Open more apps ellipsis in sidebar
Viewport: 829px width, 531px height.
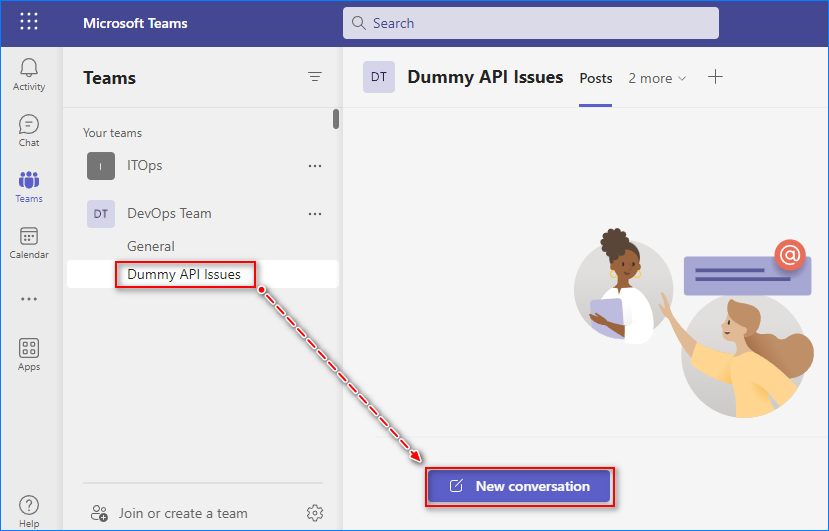(x=29, y=298)
